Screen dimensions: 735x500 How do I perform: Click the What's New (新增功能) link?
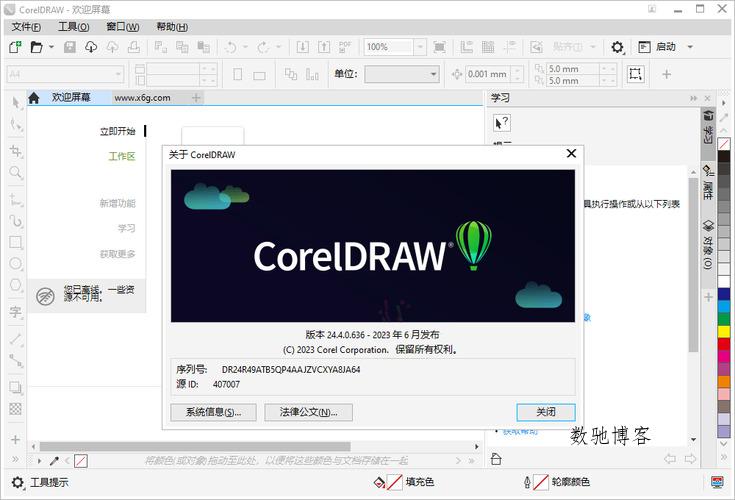tap(118, 203)
